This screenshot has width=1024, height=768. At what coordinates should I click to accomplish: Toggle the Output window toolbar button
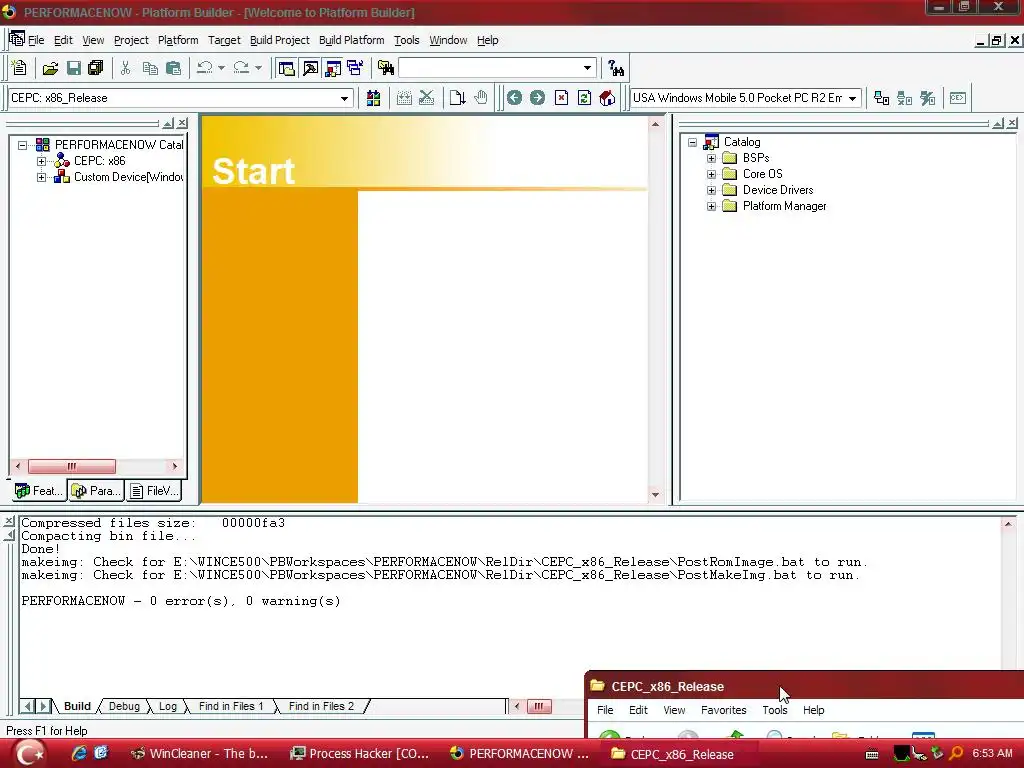pyautogui.click(x=310, y=68)
